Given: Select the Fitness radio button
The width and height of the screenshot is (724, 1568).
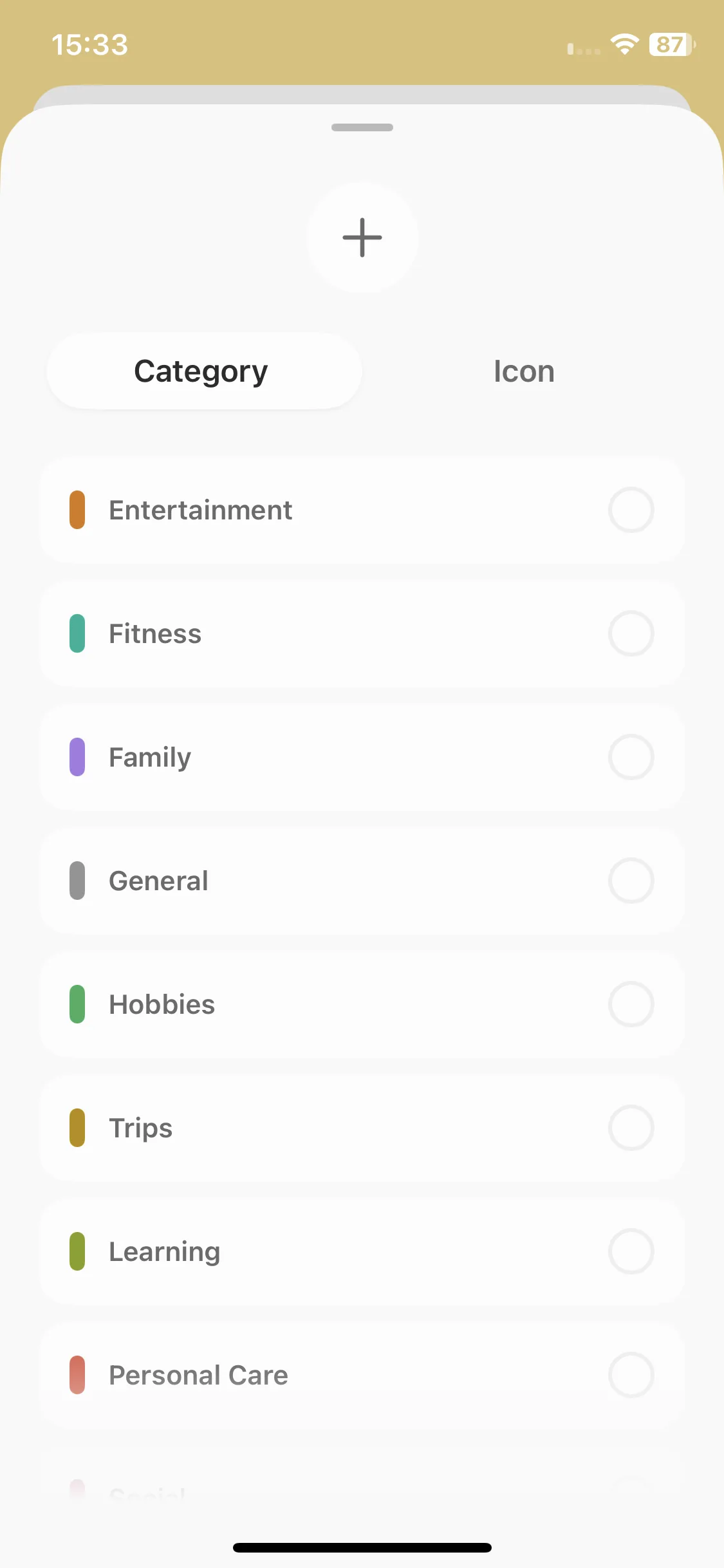Looking at the screenshot, I should pos(631,633).
